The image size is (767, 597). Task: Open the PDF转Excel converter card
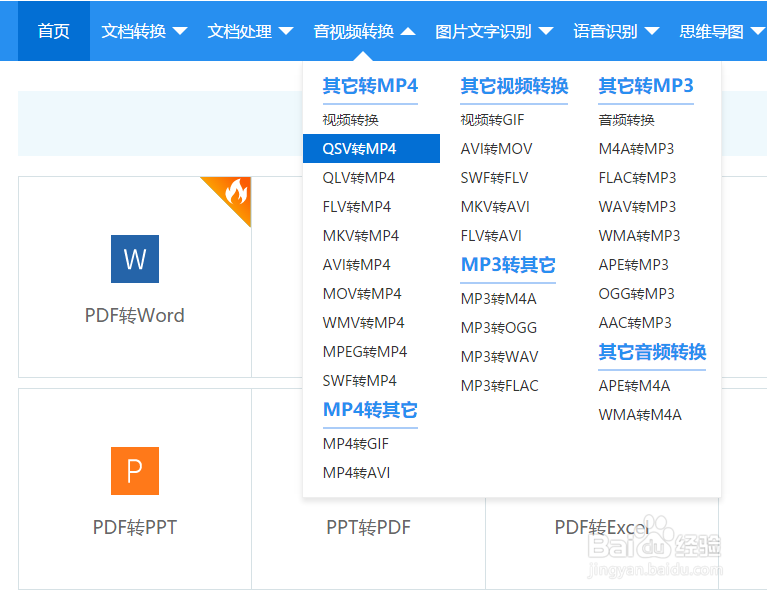click(x=602, y=528)
